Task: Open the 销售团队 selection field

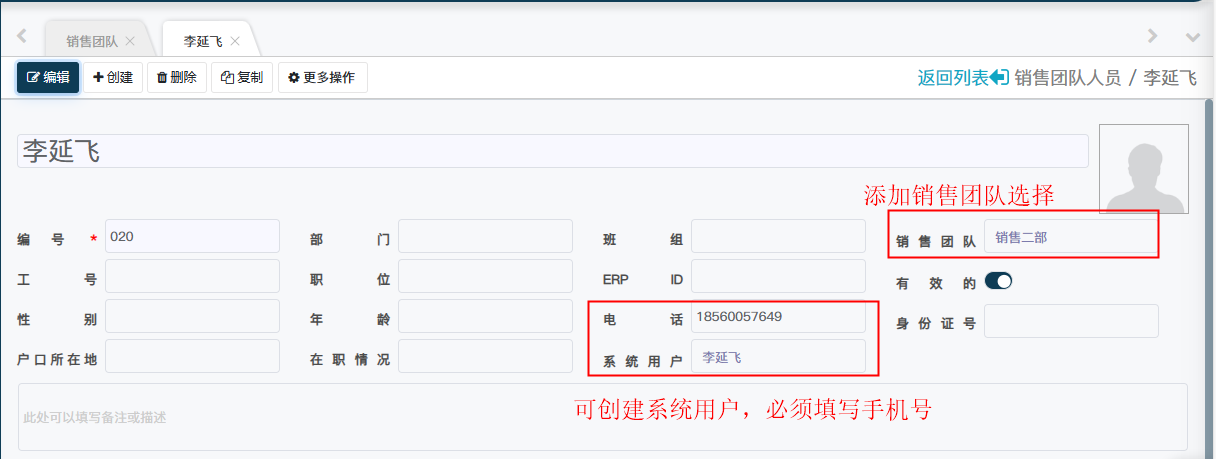Action: pyautogui.click(x=1068, y=237)
